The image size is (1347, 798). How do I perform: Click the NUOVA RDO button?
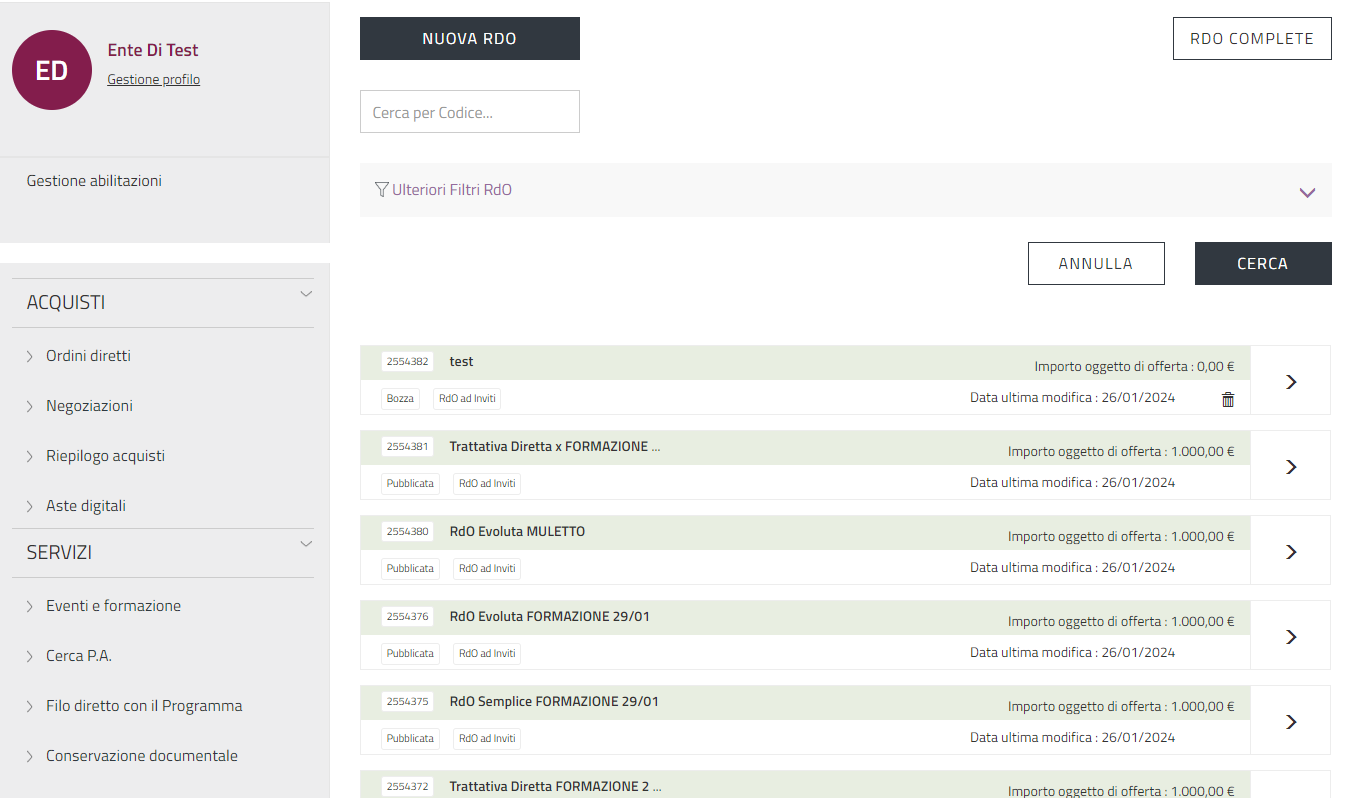469,39
